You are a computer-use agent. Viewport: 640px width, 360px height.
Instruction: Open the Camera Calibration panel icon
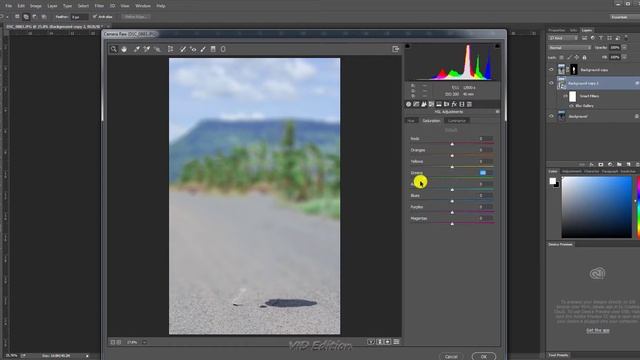[462, 104]
